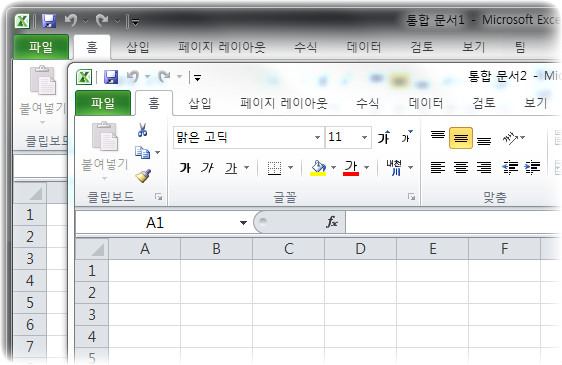Switch to 삽입 tab in 통합 문서1 window
Screen dimensions: 562x365
pyautogui.click(x=138, y=47)
